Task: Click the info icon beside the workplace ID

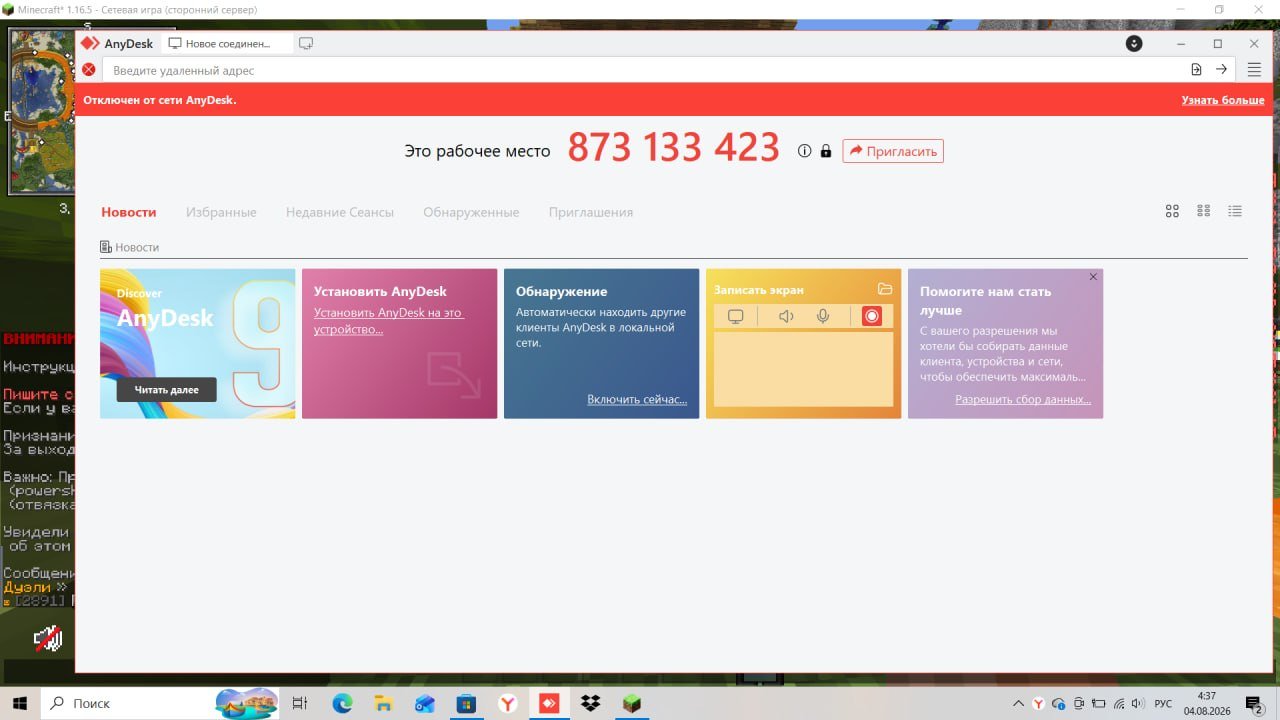Action: (804, 151)
